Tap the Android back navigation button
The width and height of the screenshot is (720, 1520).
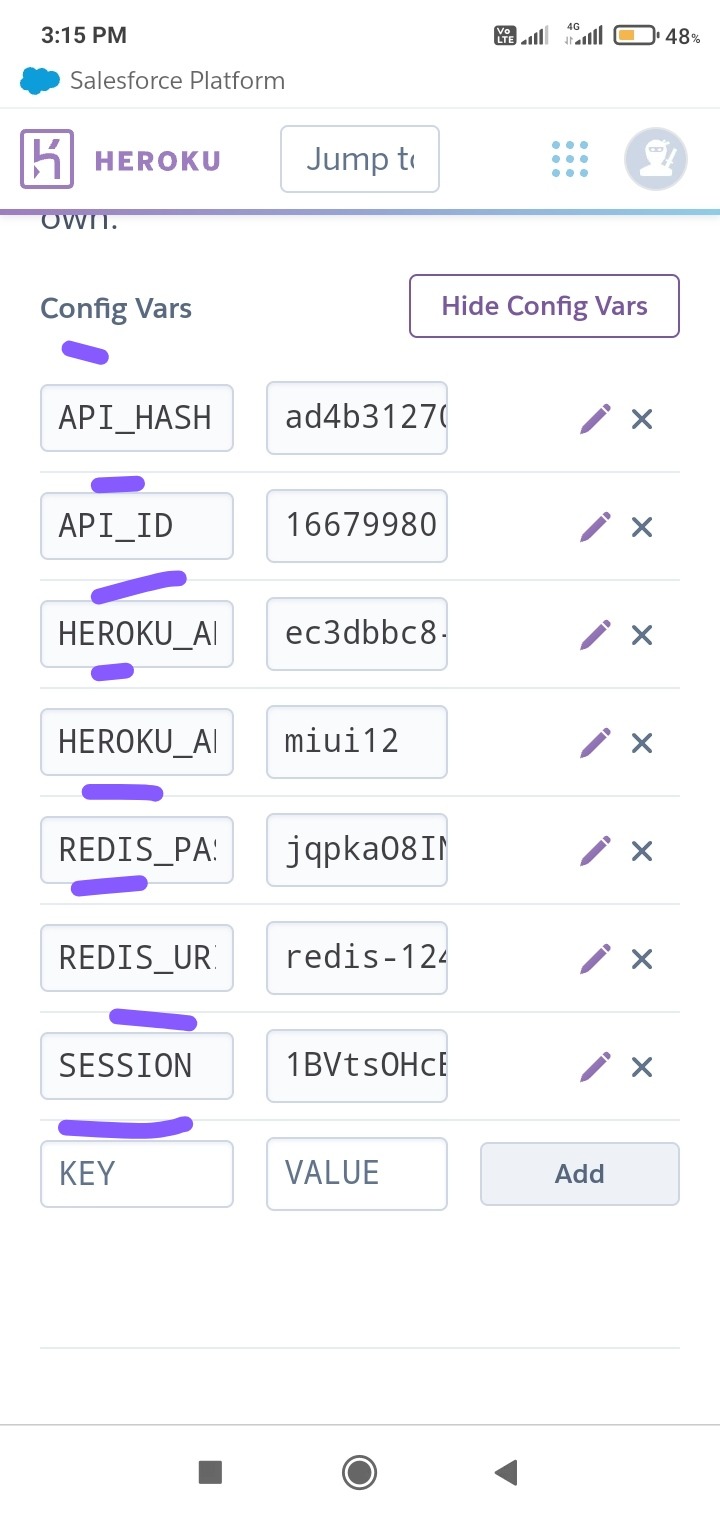(x=506, y=1471)
